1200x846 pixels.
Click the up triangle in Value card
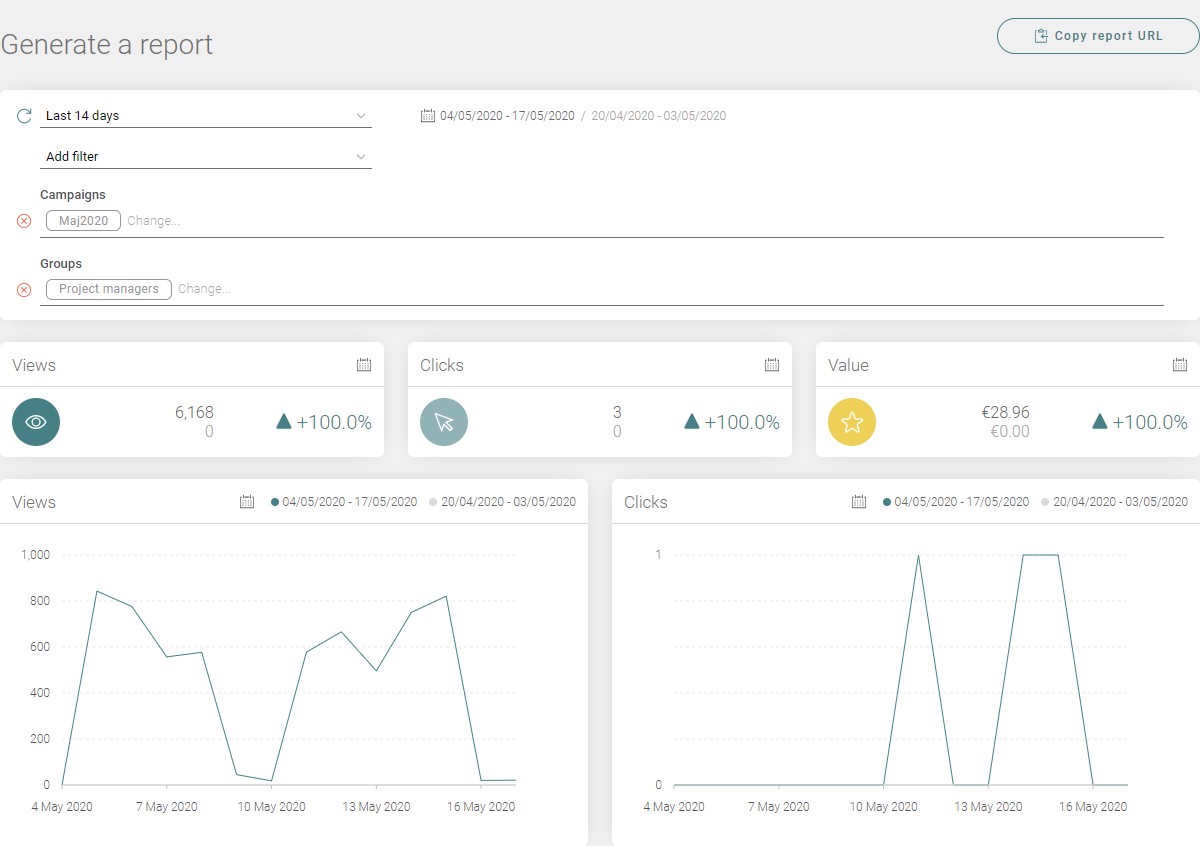[x=1100, y=422]
